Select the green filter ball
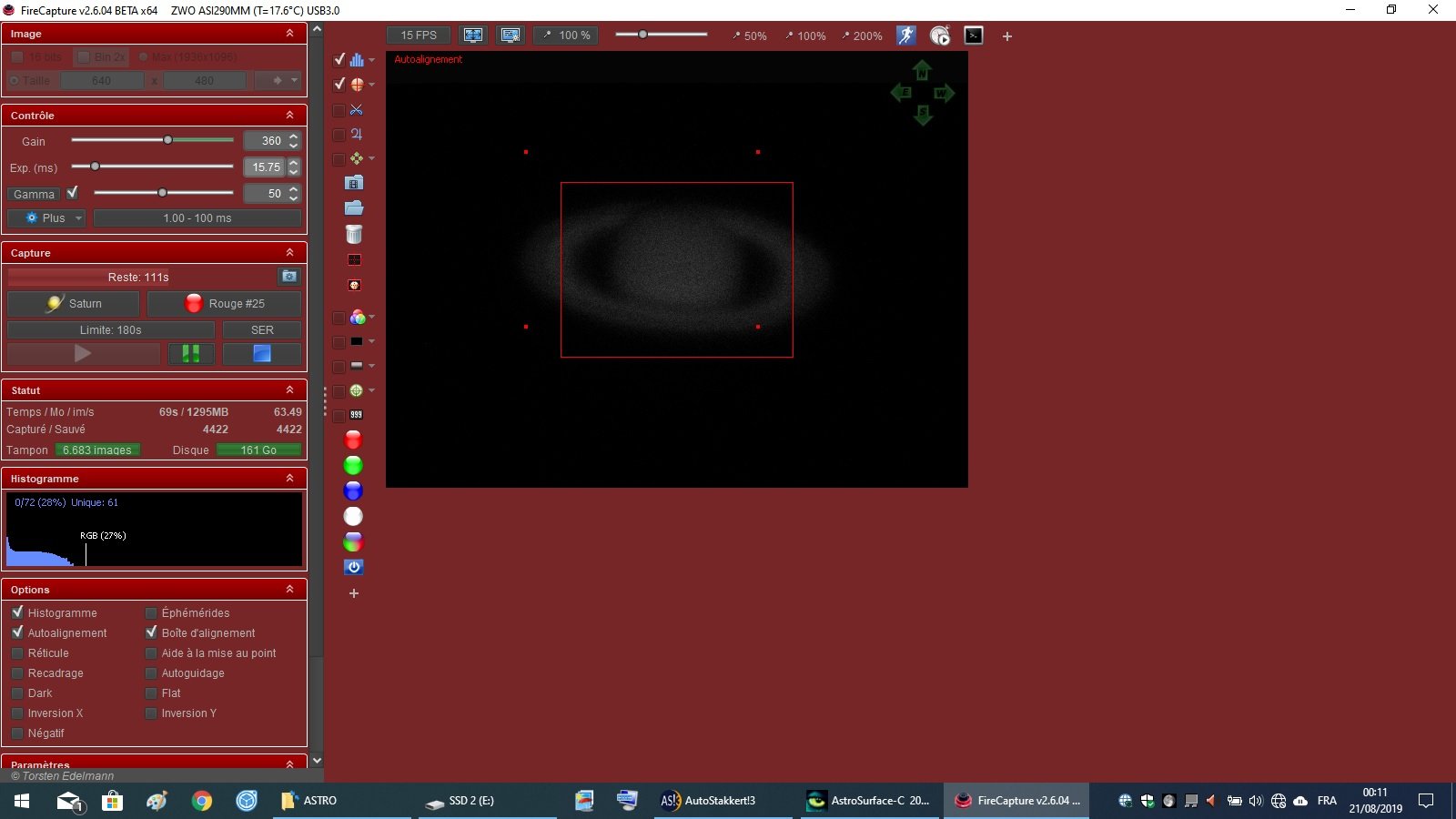Viewport: 1456px width, 819px height. pyautogui.click(x=353, y=466)
